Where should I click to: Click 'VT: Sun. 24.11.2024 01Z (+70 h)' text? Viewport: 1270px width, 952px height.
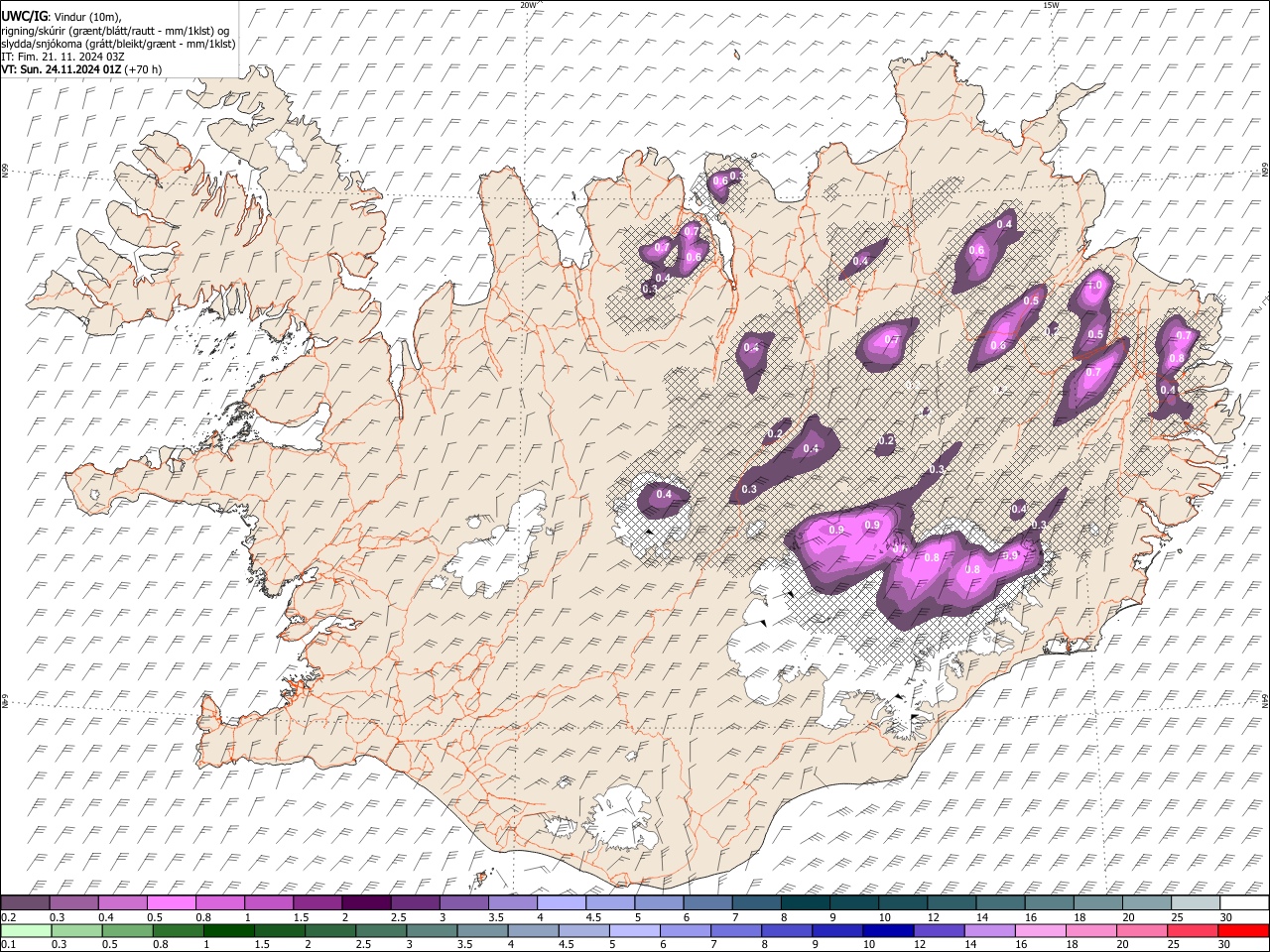(x=81, y=69)
